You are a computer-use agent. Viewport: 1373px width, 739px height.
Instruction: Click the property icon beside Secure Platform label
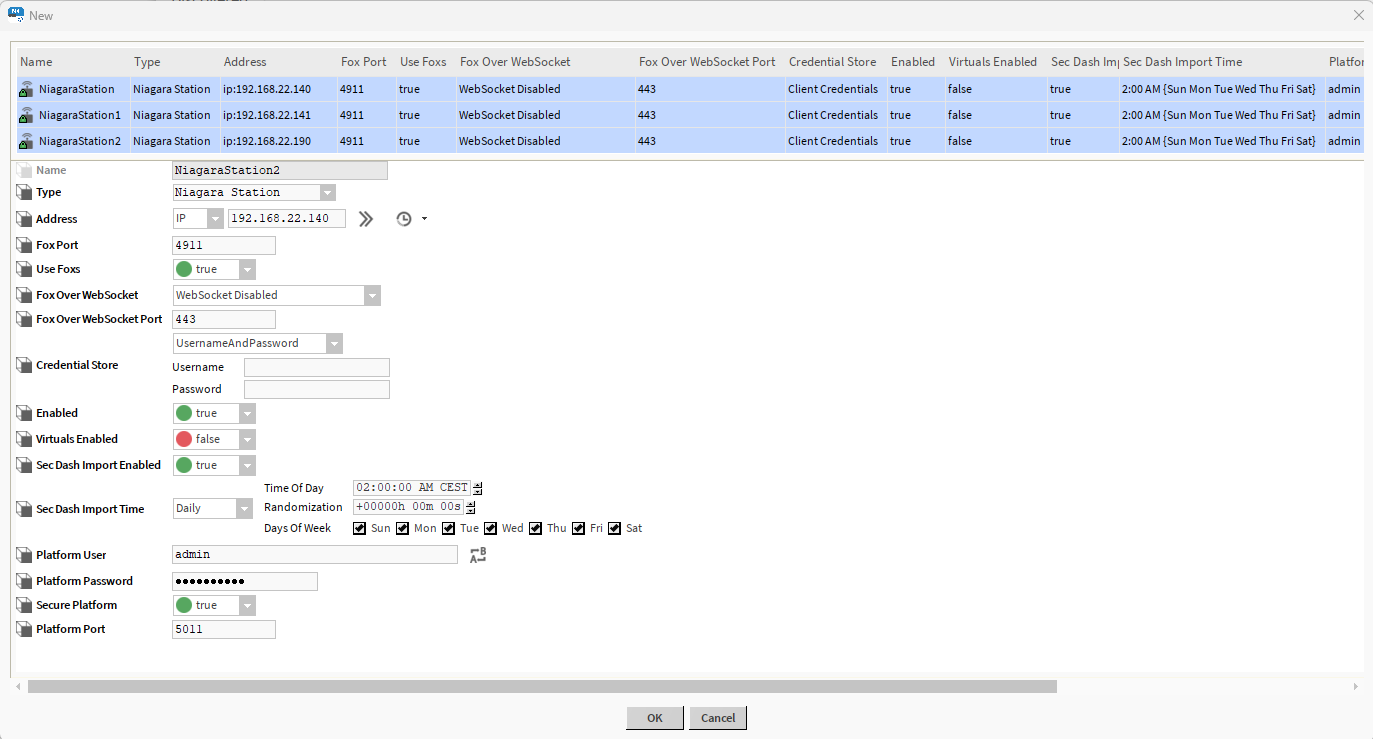click(x=25, y=605)
